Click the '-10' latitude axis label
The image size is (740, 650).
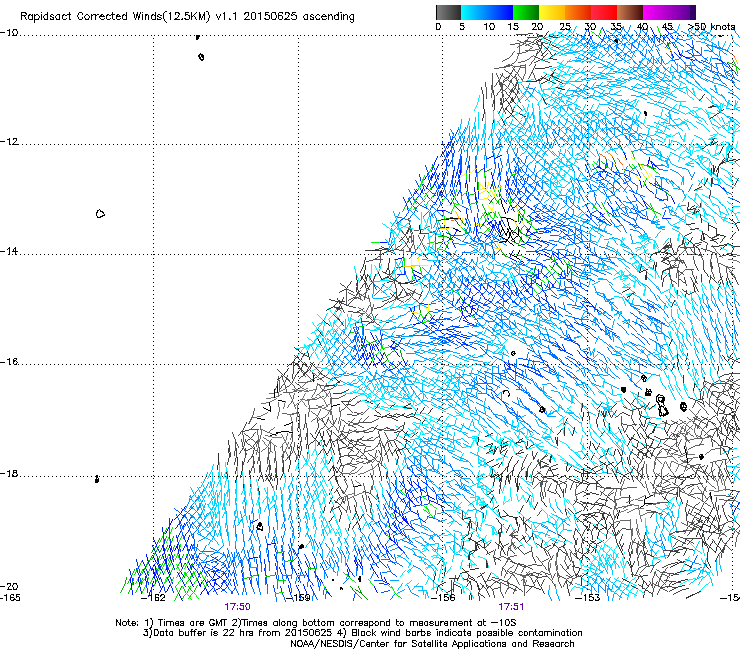9,33
